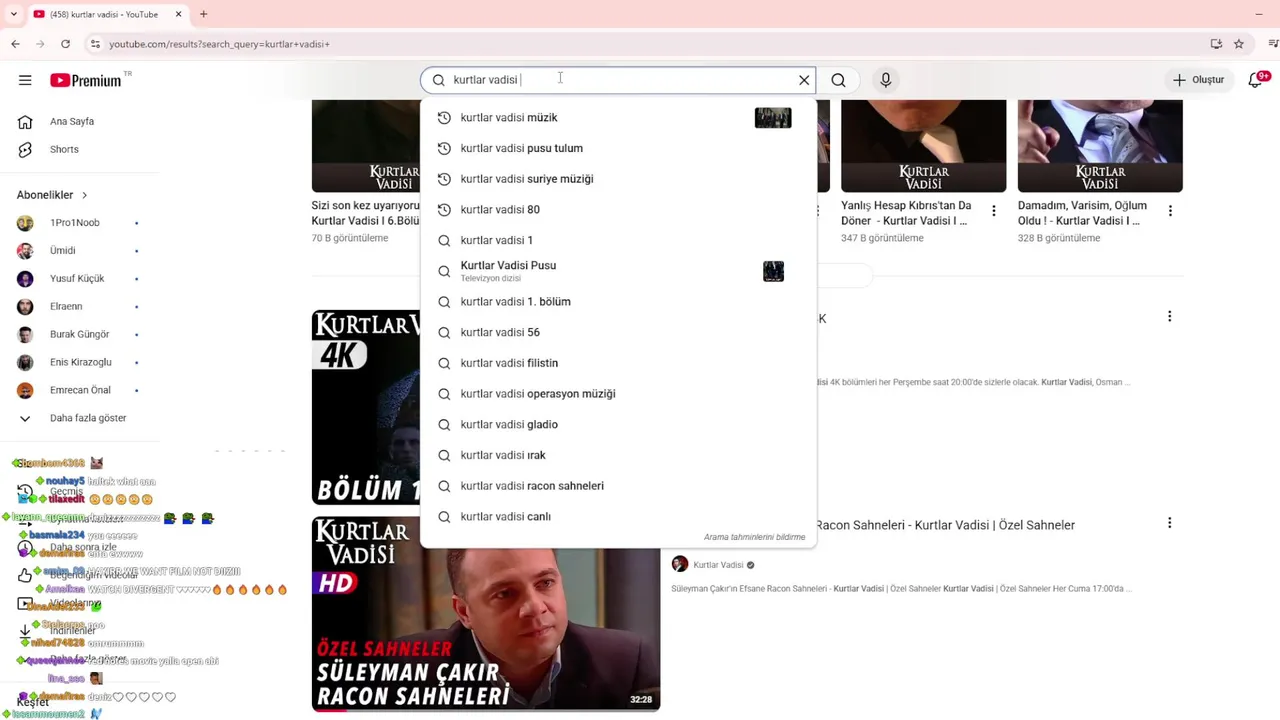1280x720 pixels.
Task: Play Süleyman Çakır Racon Sahneleri thumbnail
Action: (486, 614)
